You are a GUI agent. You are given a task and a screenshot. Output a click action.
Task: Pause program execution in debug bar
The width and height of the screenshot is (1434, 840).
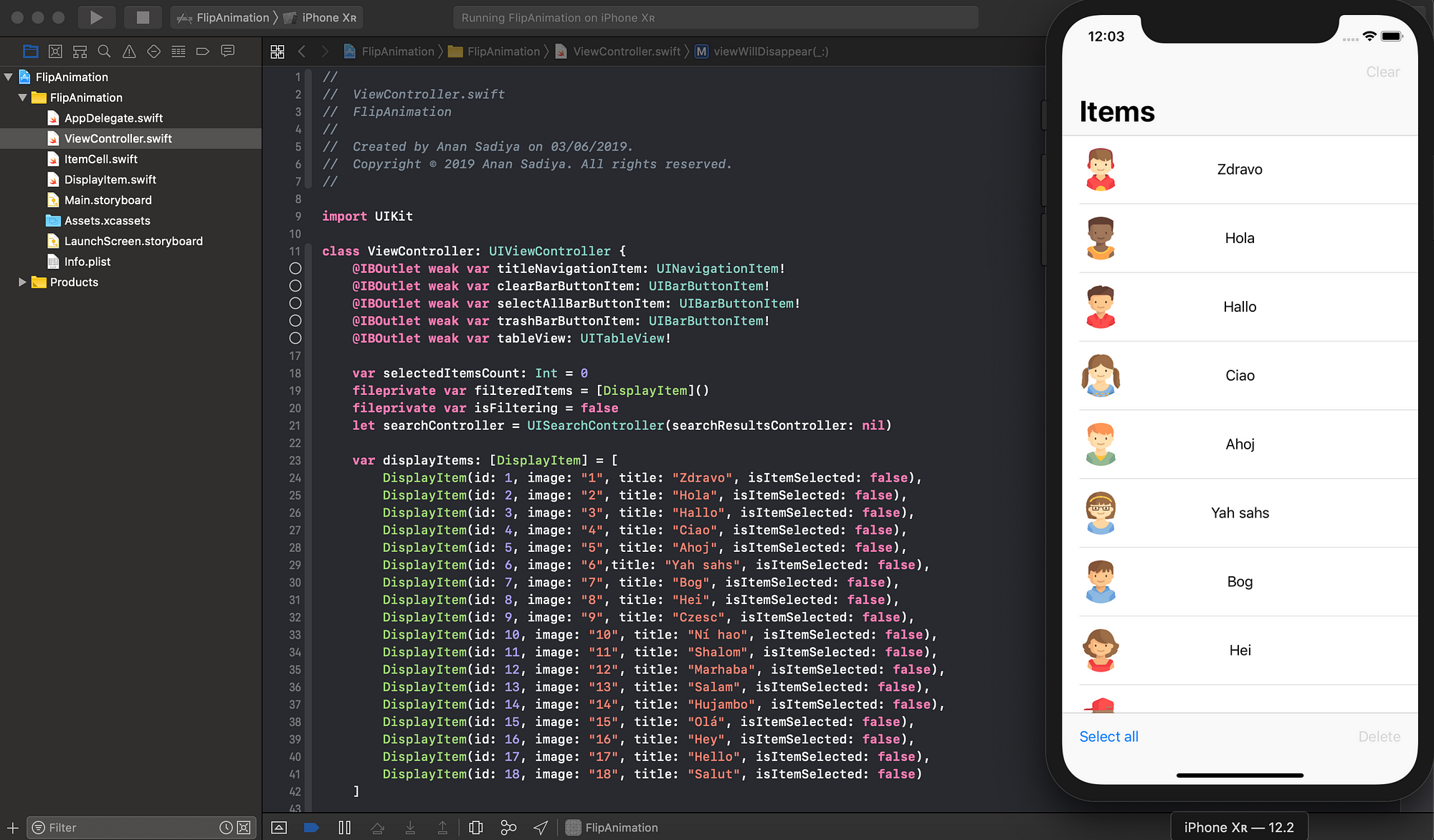[344, 828]
